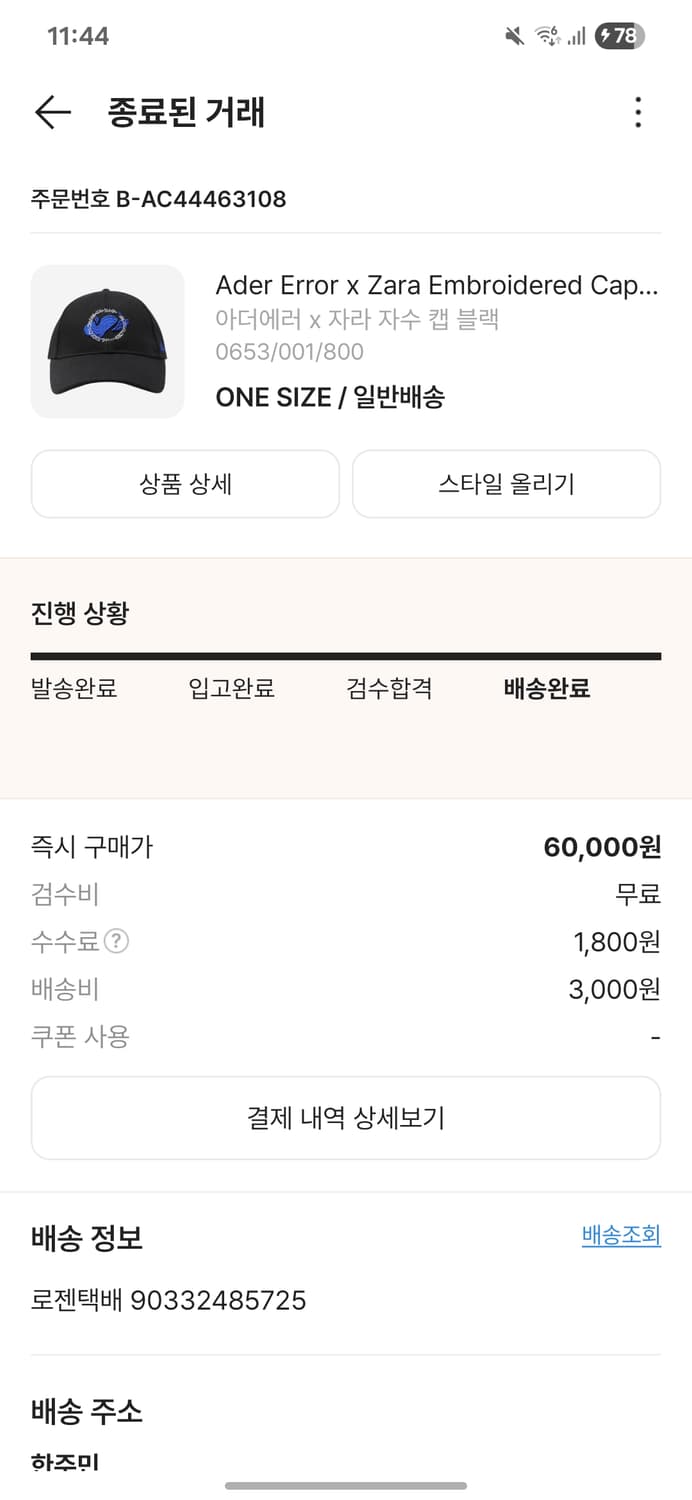Expand the 배송 주소 section
692x1500 pixels.
87,1413
